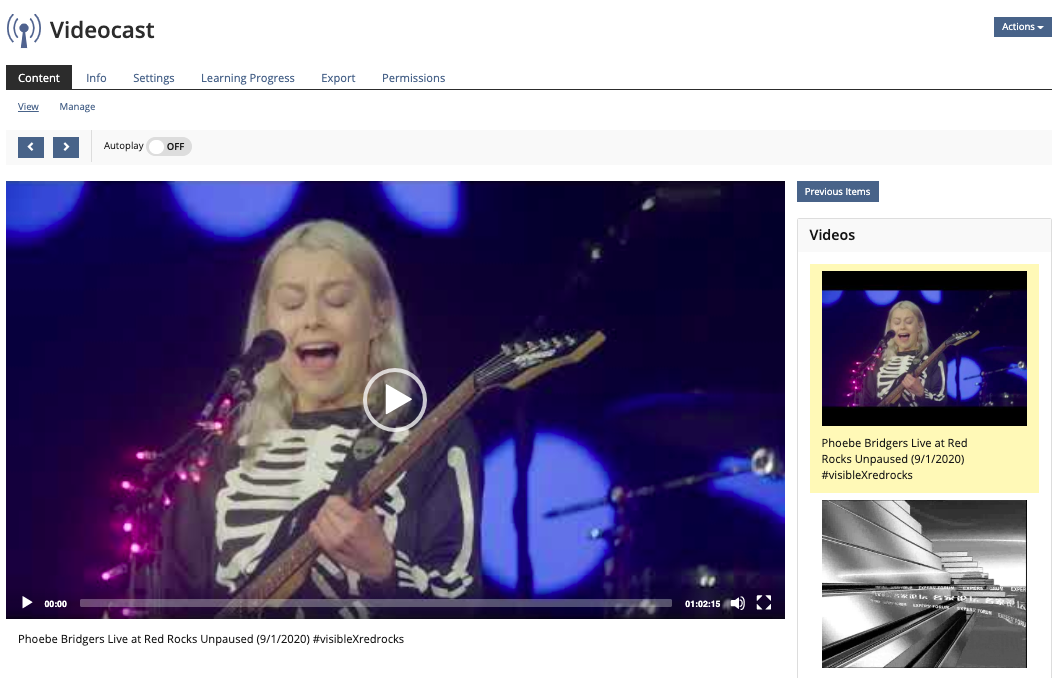Click the 01:02:15 duration label

pyautogui.click(x=702, y=604)
